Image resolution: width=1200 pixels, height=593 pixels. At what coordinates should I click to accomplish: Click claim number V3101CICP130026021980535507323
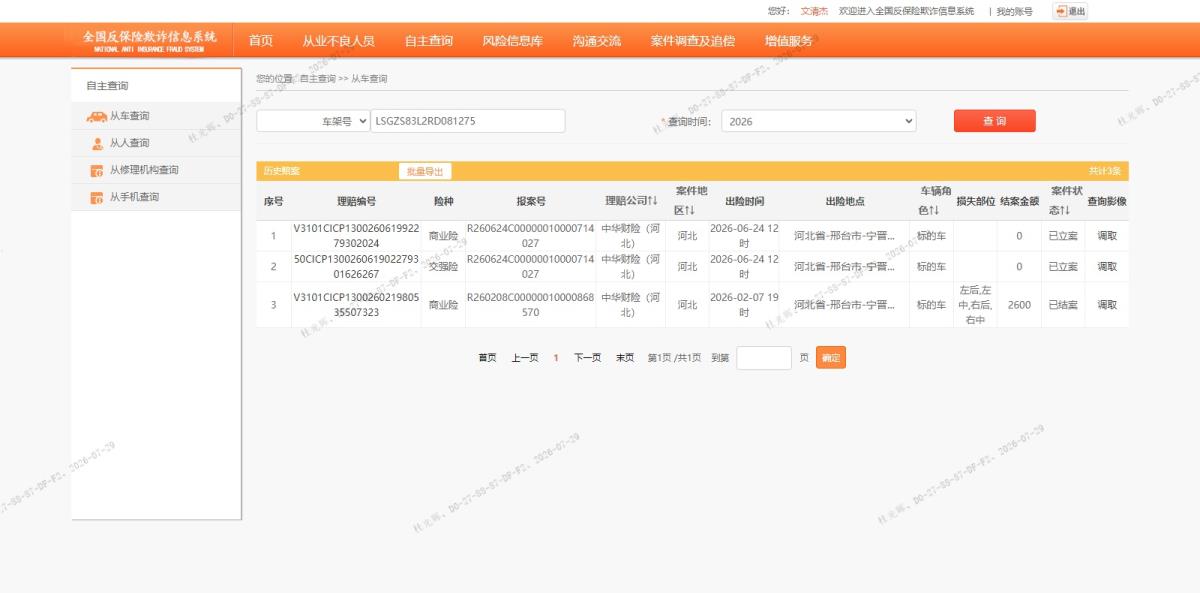356,305
